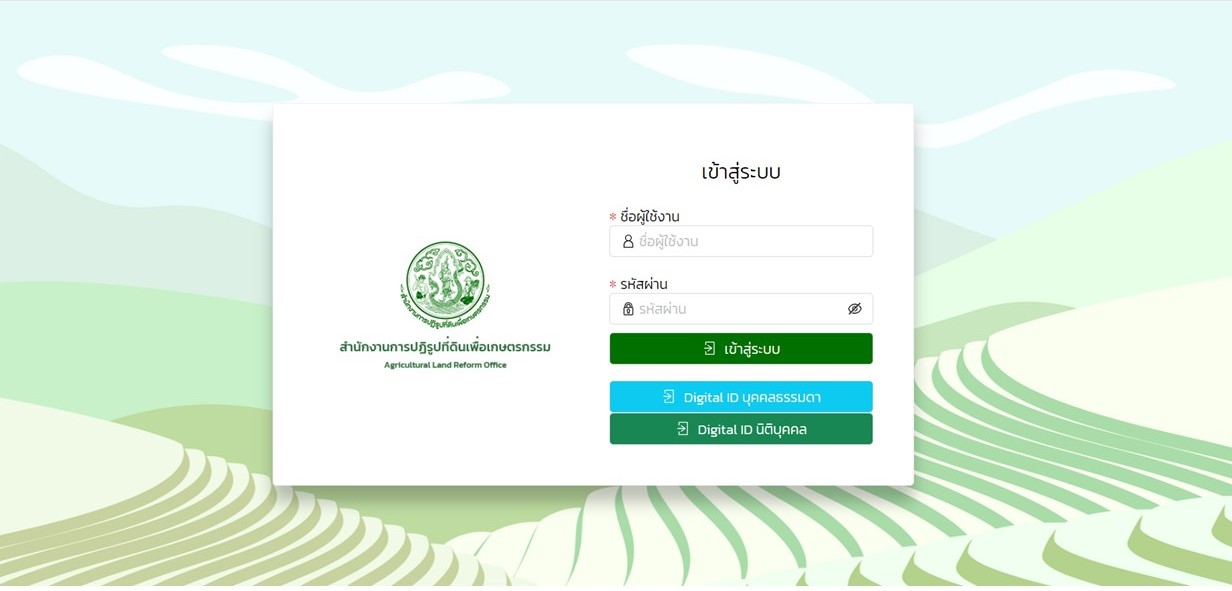
Task: Click the สำนักงานการปฏิรูปที่ดินเพื่อเกษตรกรรม text under logo
Action: tap(445, 348)
